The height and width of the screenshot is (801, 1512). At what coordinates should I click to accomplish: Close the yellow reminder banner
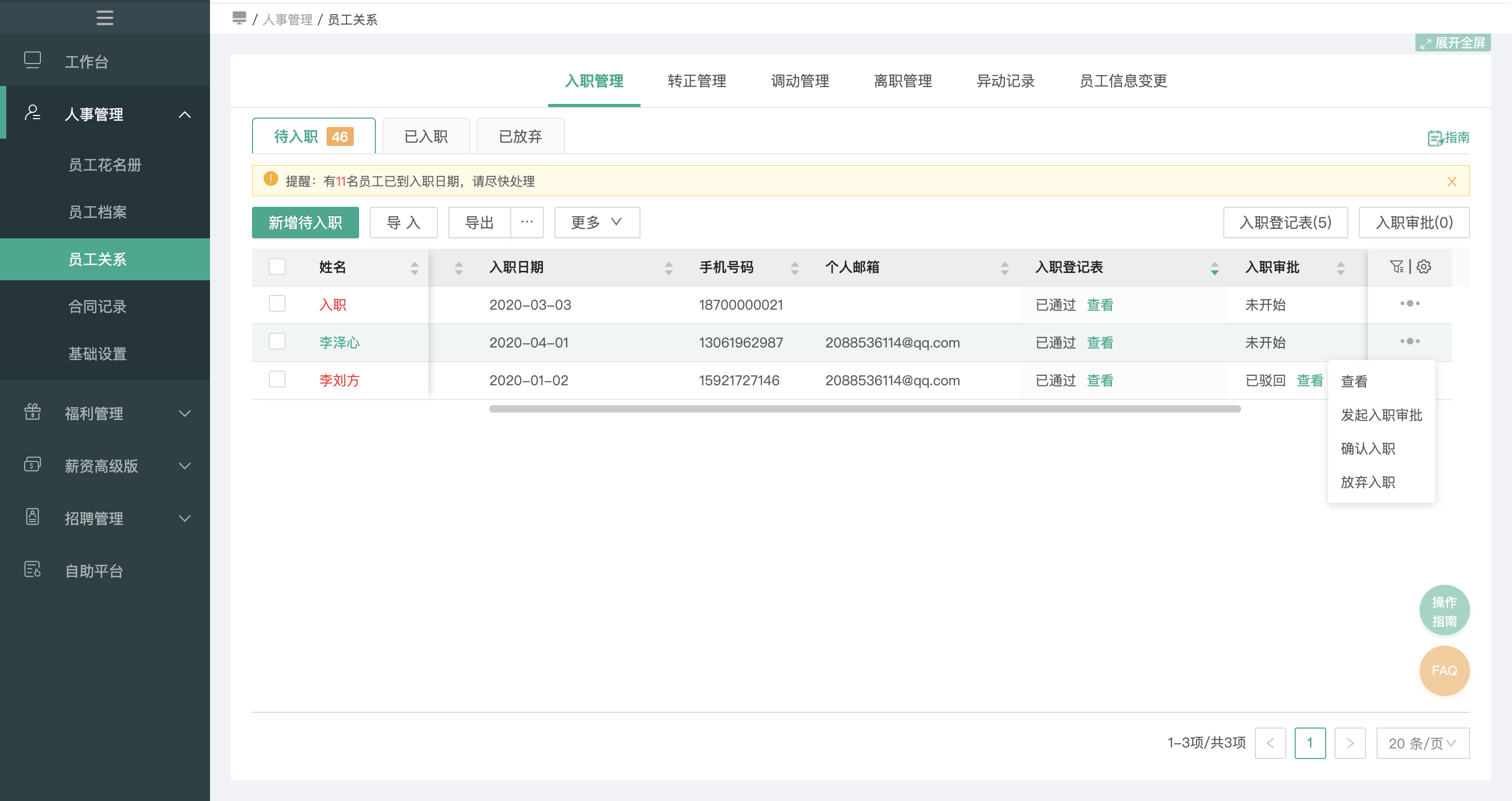[x=1452, y=181]
